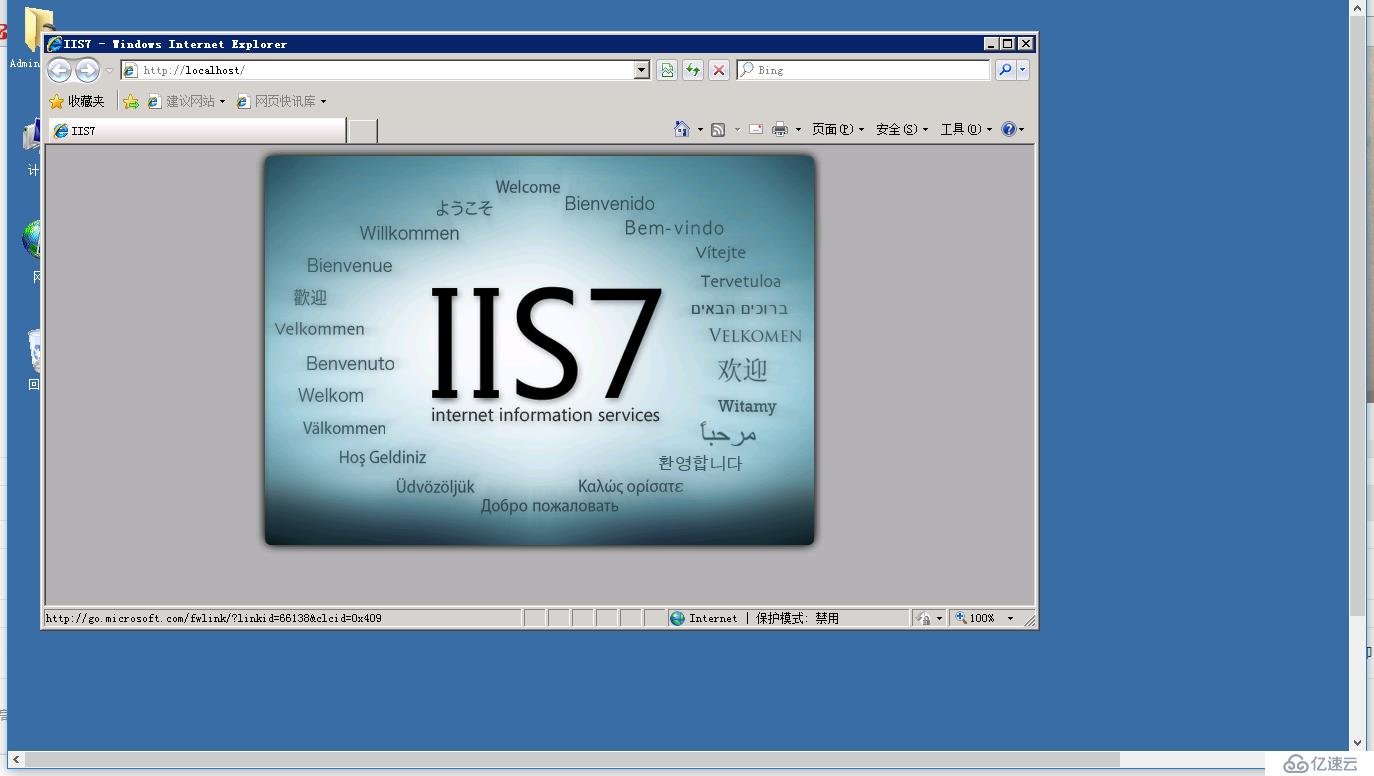The width and height of the screenshot is (1374, 776).
Task: Click the horizontal scrollbar of outer window
Action: (x=572, y=760)
